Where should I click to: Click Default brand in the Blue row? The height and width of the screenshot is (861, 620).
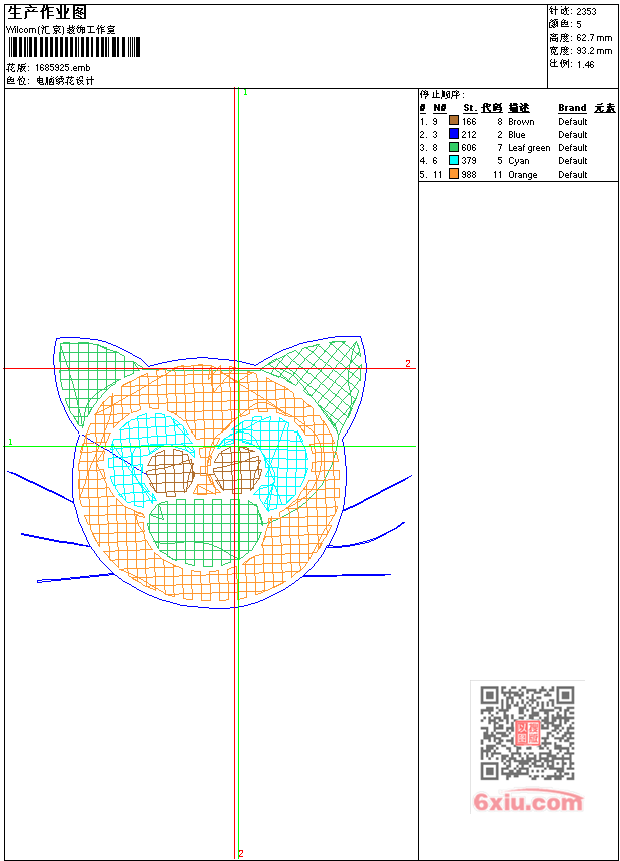pyautogui.click(x=573, y=135)
